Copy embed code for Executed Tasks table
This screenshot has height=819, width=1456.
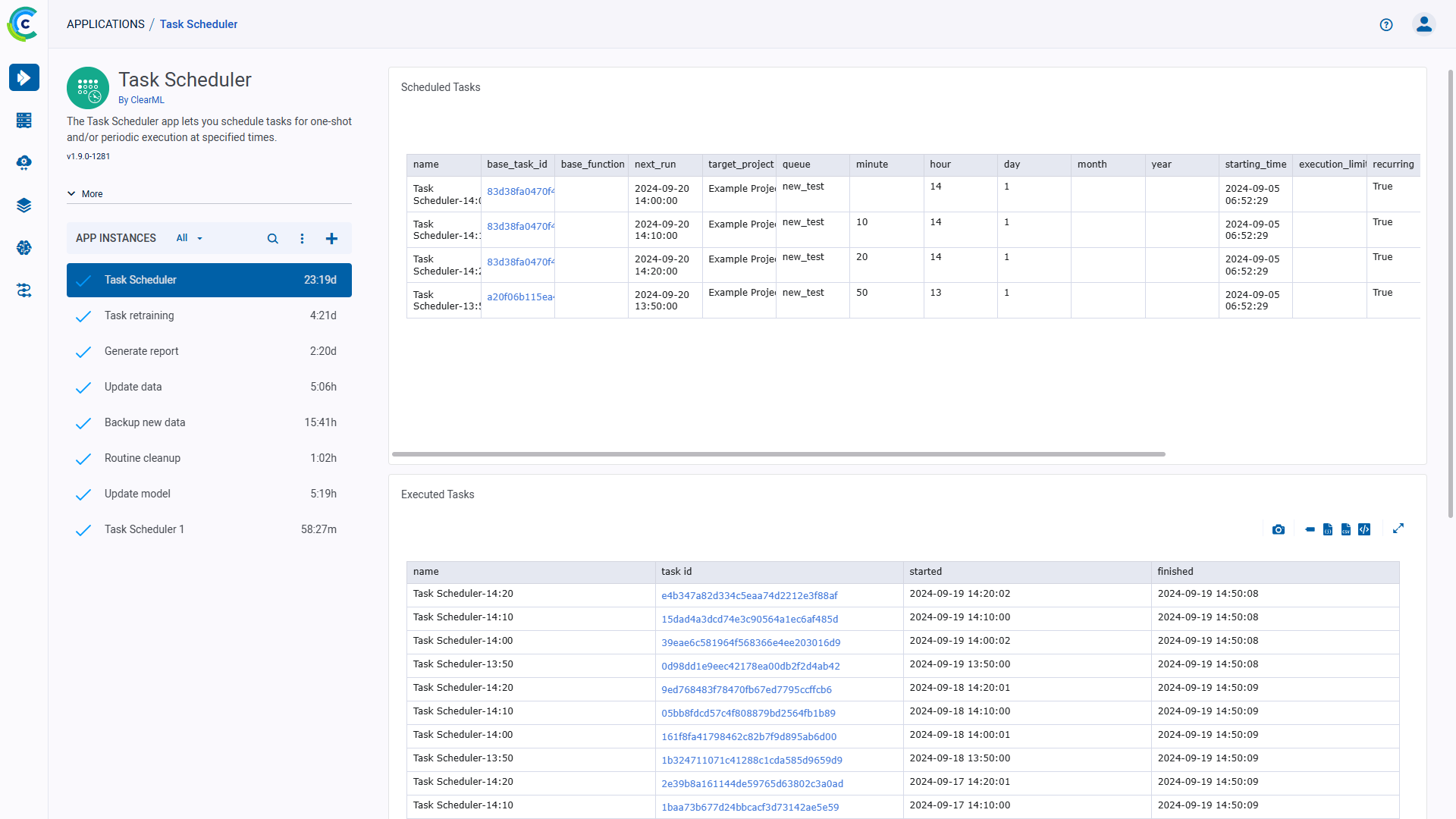pyautogui.click(x=1364, y=529)
